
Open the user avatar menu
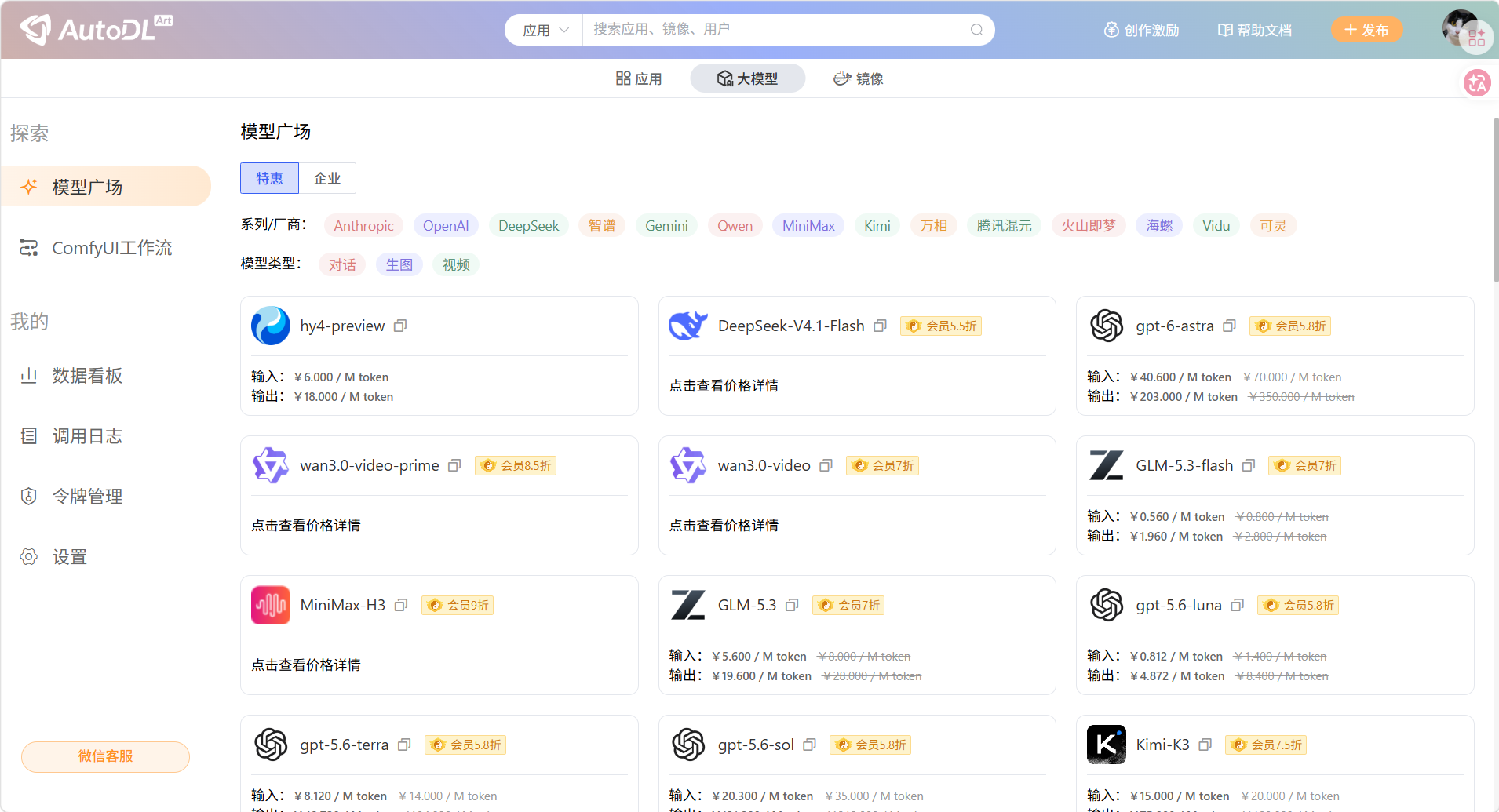click(x=1461, y=28)
